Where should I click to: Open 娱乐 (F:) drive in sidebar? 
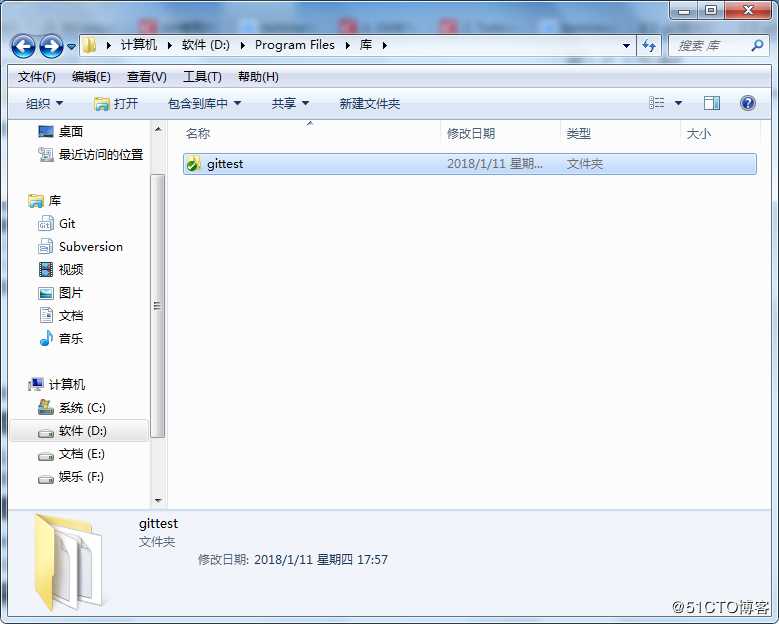click(x=71, y=477)
